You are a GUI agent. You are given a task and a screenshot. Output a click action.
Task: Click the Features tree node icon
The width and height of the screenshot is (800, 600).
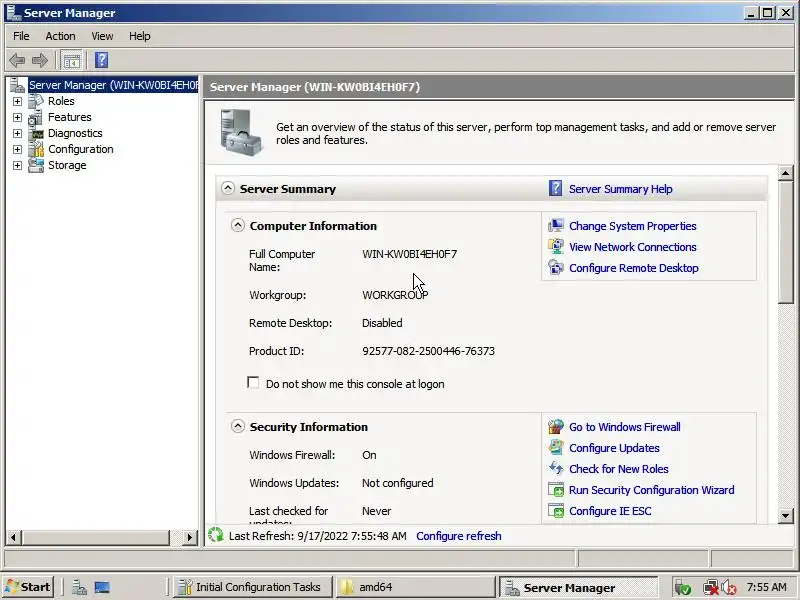[36, 117]
